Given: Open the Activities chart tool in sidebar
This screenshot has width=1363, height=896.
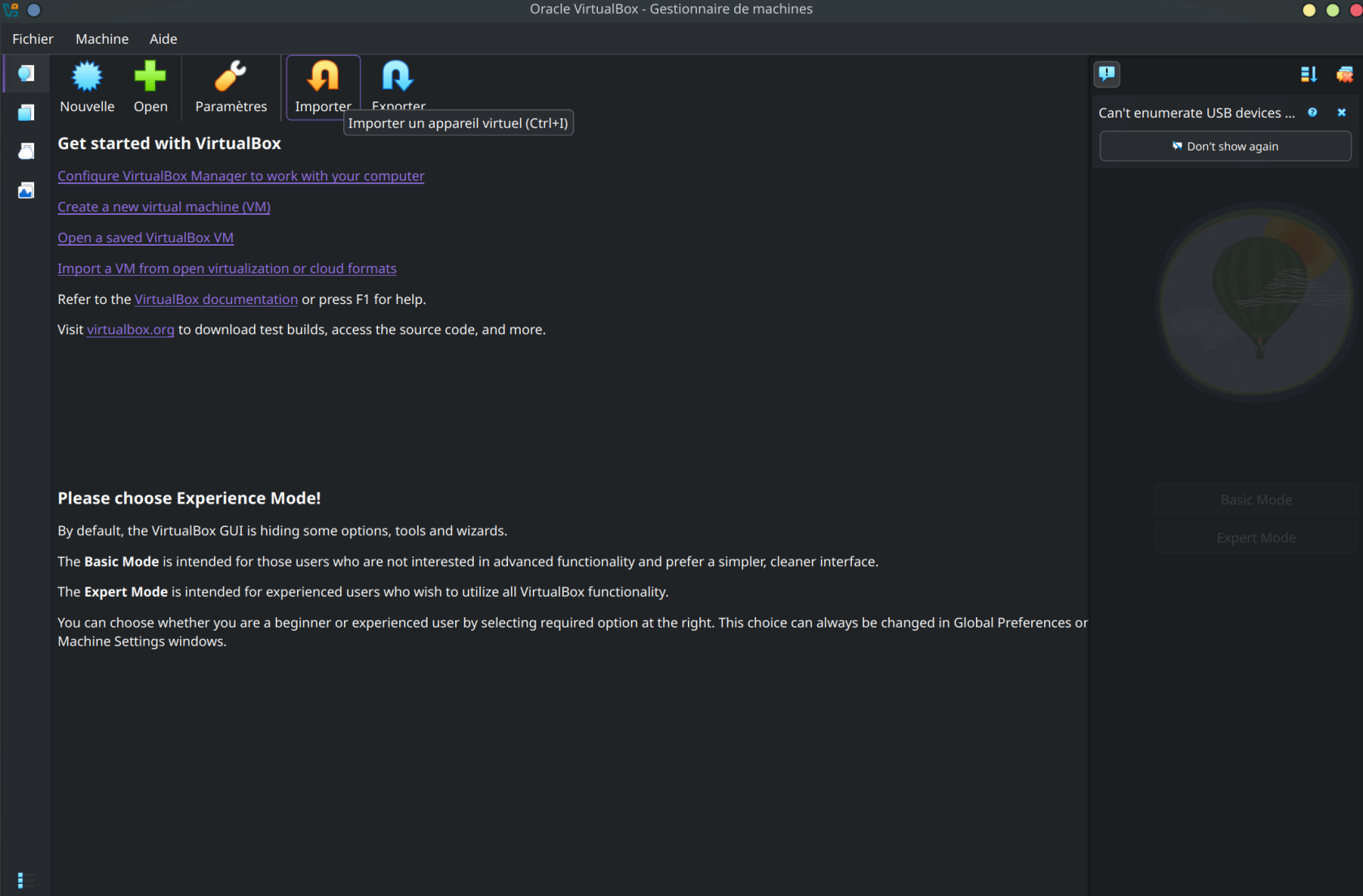Looking at the screenshot, I should click(x=26, y=191).
